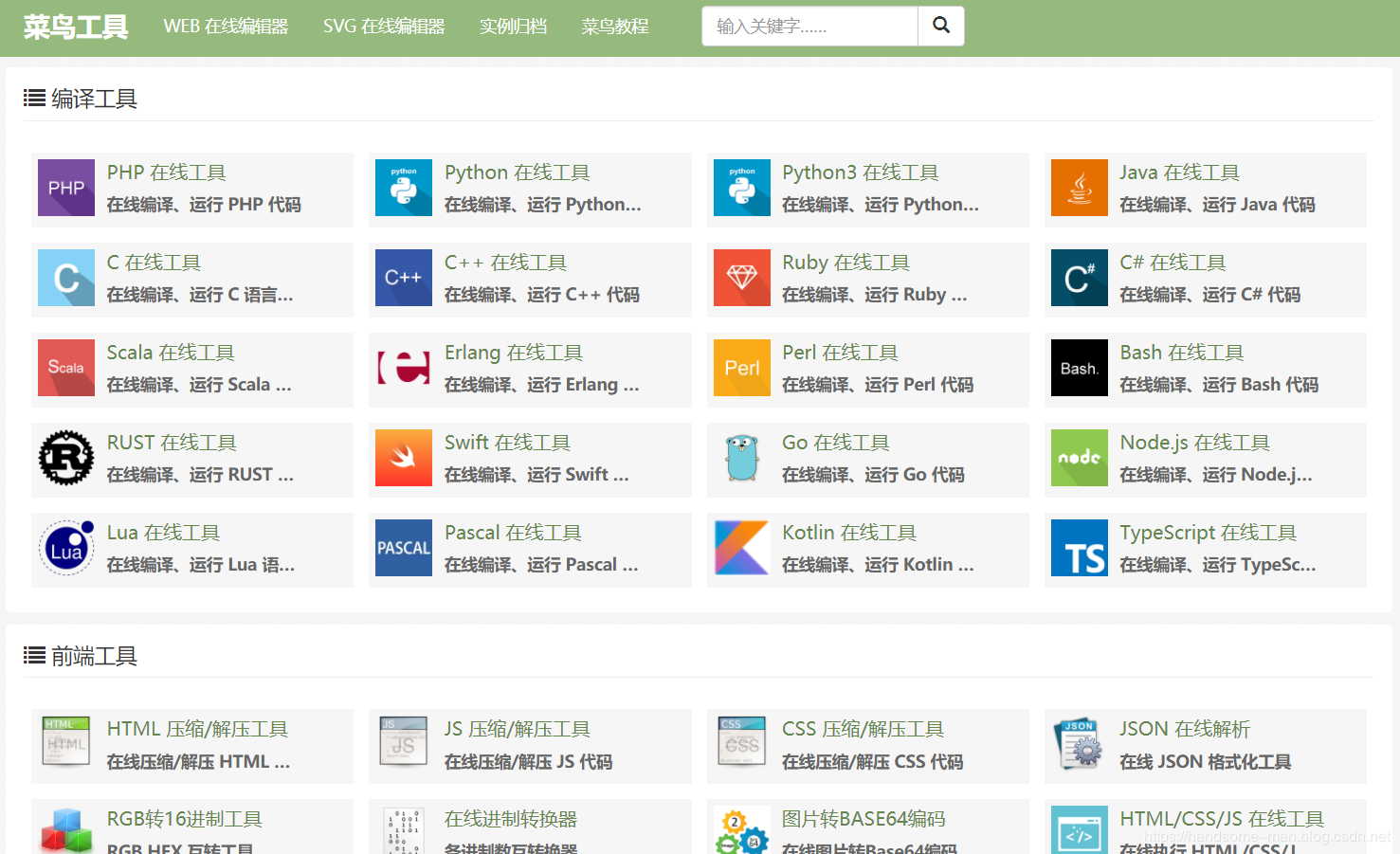Open the Lua logo icon
This screenshot has height=854, width=1400.
[66, 548]
